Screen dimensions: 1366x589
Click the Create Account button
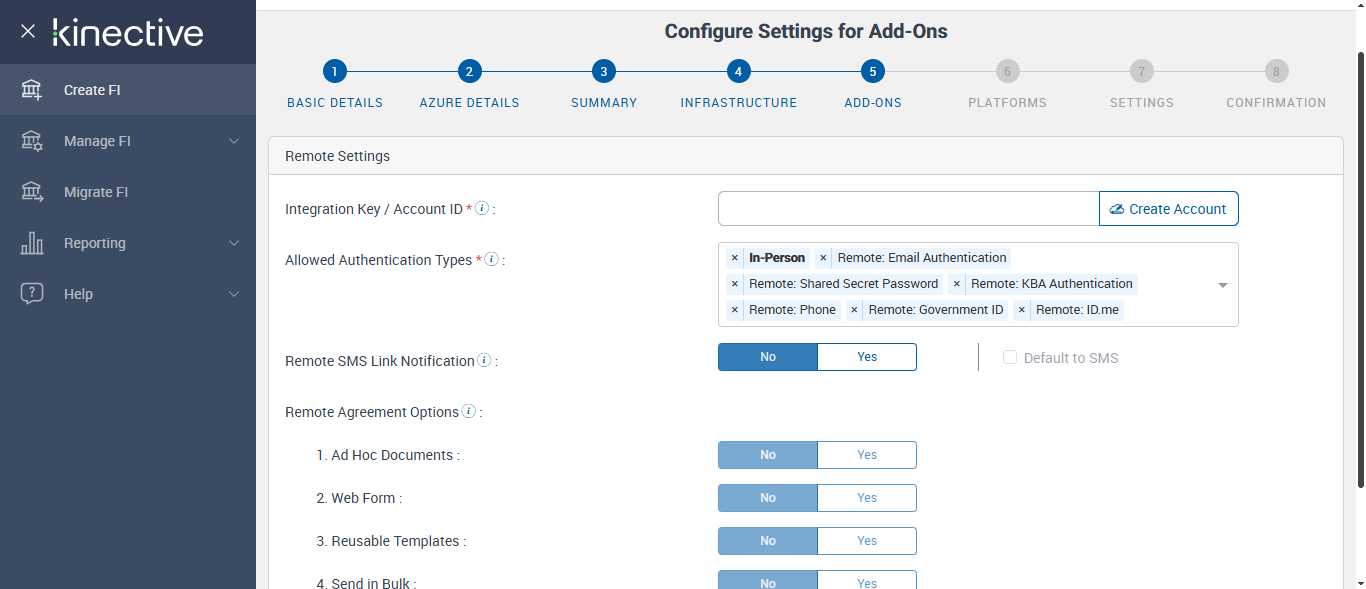(1168, 209)
